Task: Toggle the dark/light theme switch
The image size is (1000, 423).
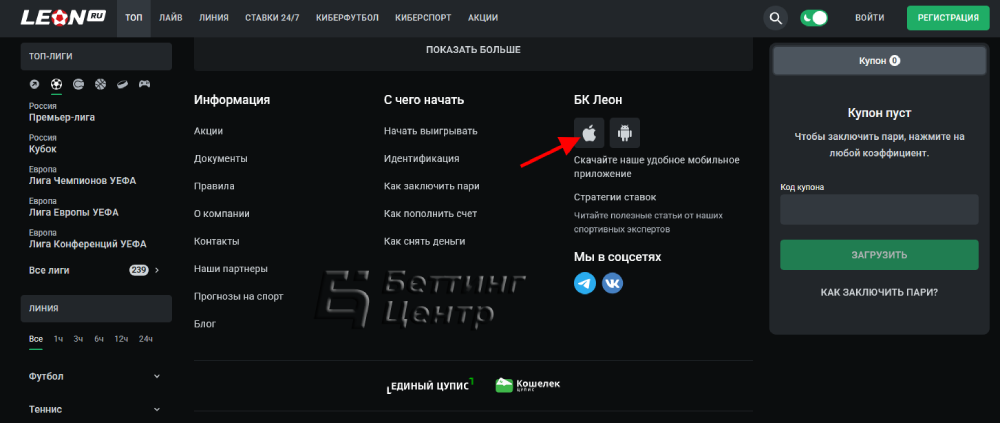Action: (x=814, y=18)
